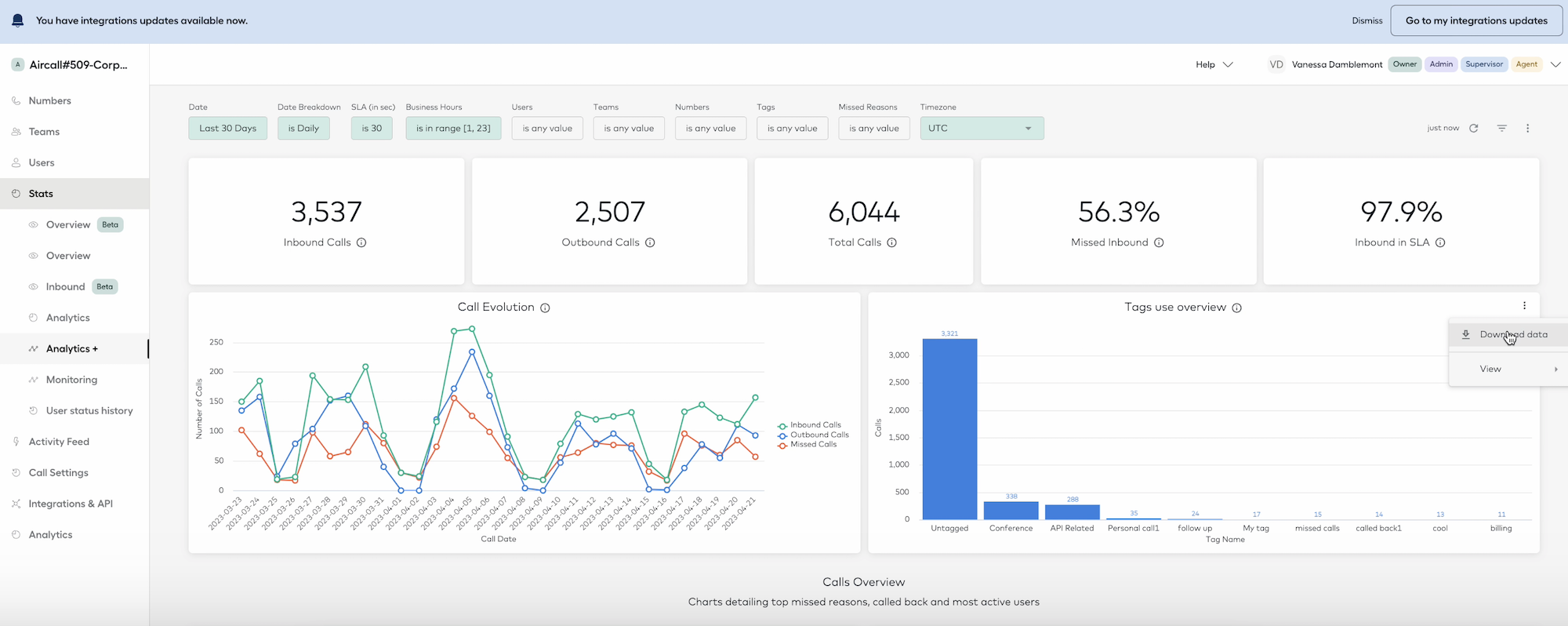Click the Agent role badge
The height and width of the screenshot is (626, 1568).
[x=1526, y=64]
